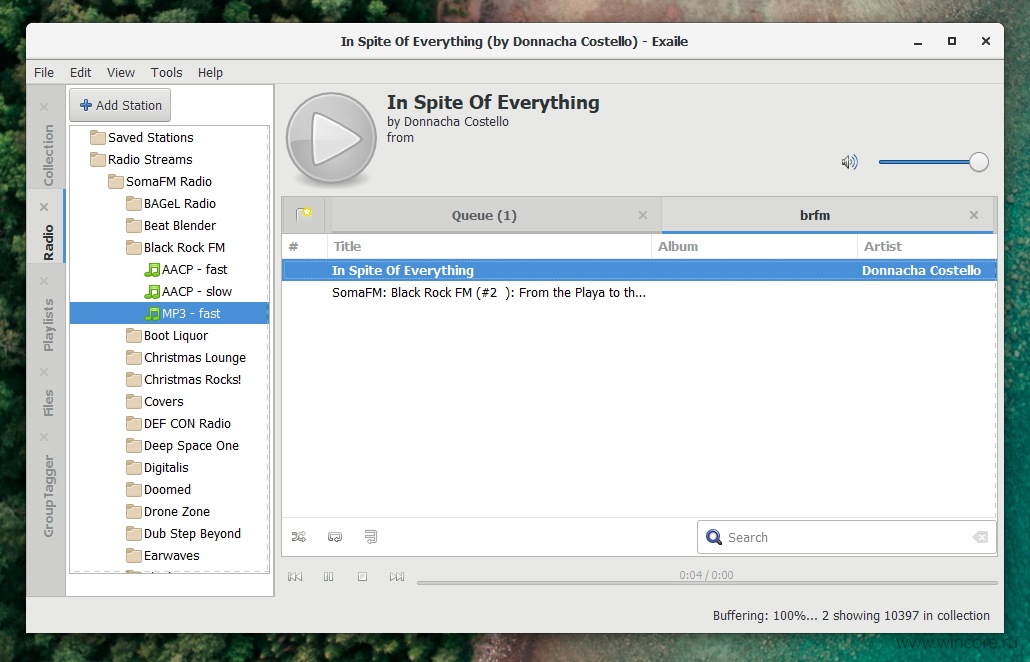The height and width of the screenshot is (662, 1030).
Task: Stop playback with the stop button
Action: [362, 577]
